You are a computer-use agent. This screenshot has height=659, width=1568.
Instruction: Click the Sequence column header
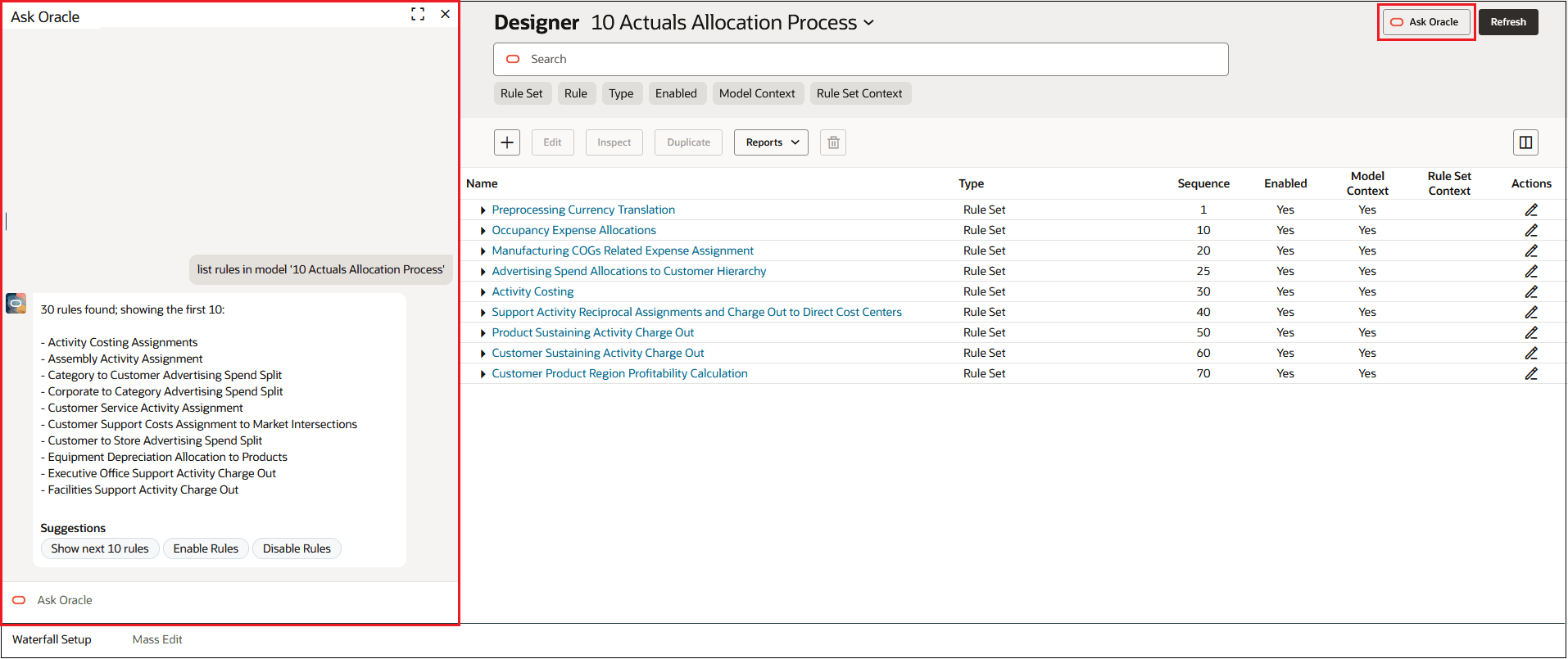(1203, 183)
